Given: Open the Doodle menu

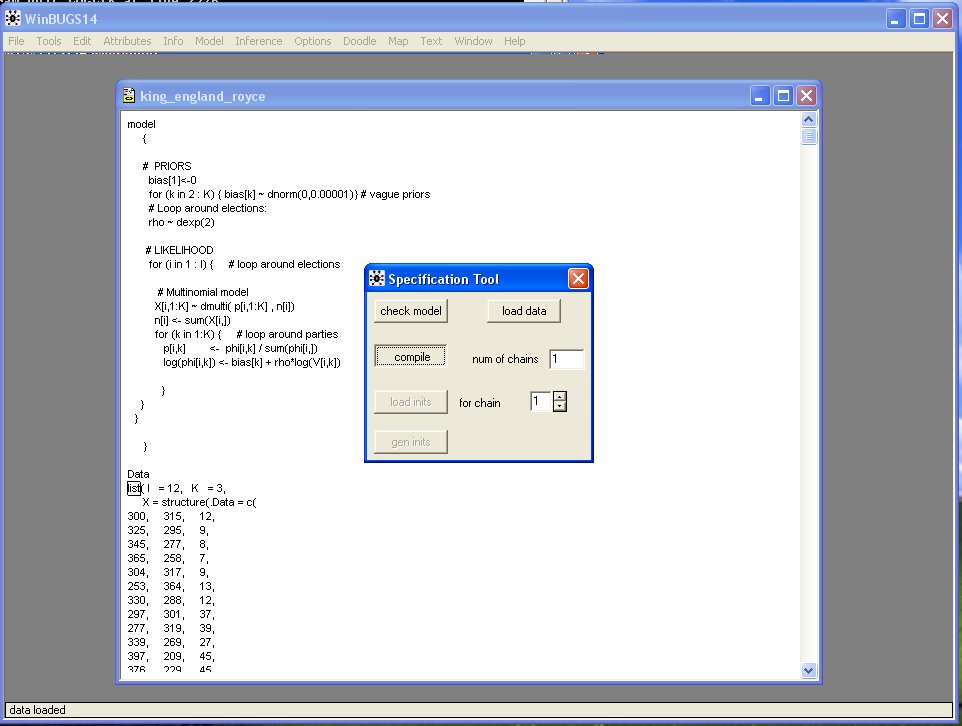Looking at the screenshot, I should 359,41.
